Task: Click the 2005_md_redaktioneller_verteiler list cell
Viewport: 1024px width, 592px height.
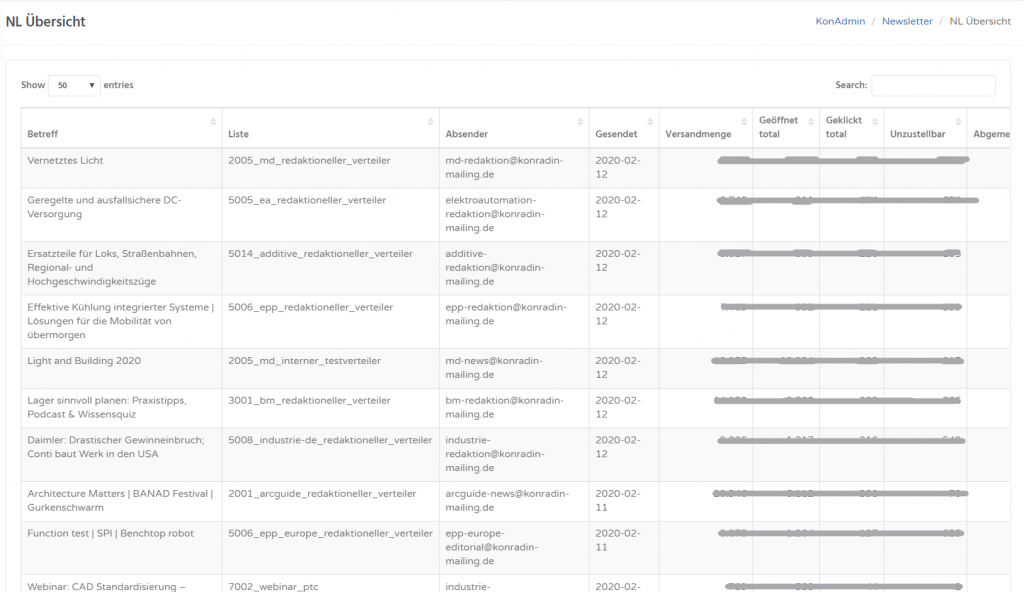Action: [309, 161]
